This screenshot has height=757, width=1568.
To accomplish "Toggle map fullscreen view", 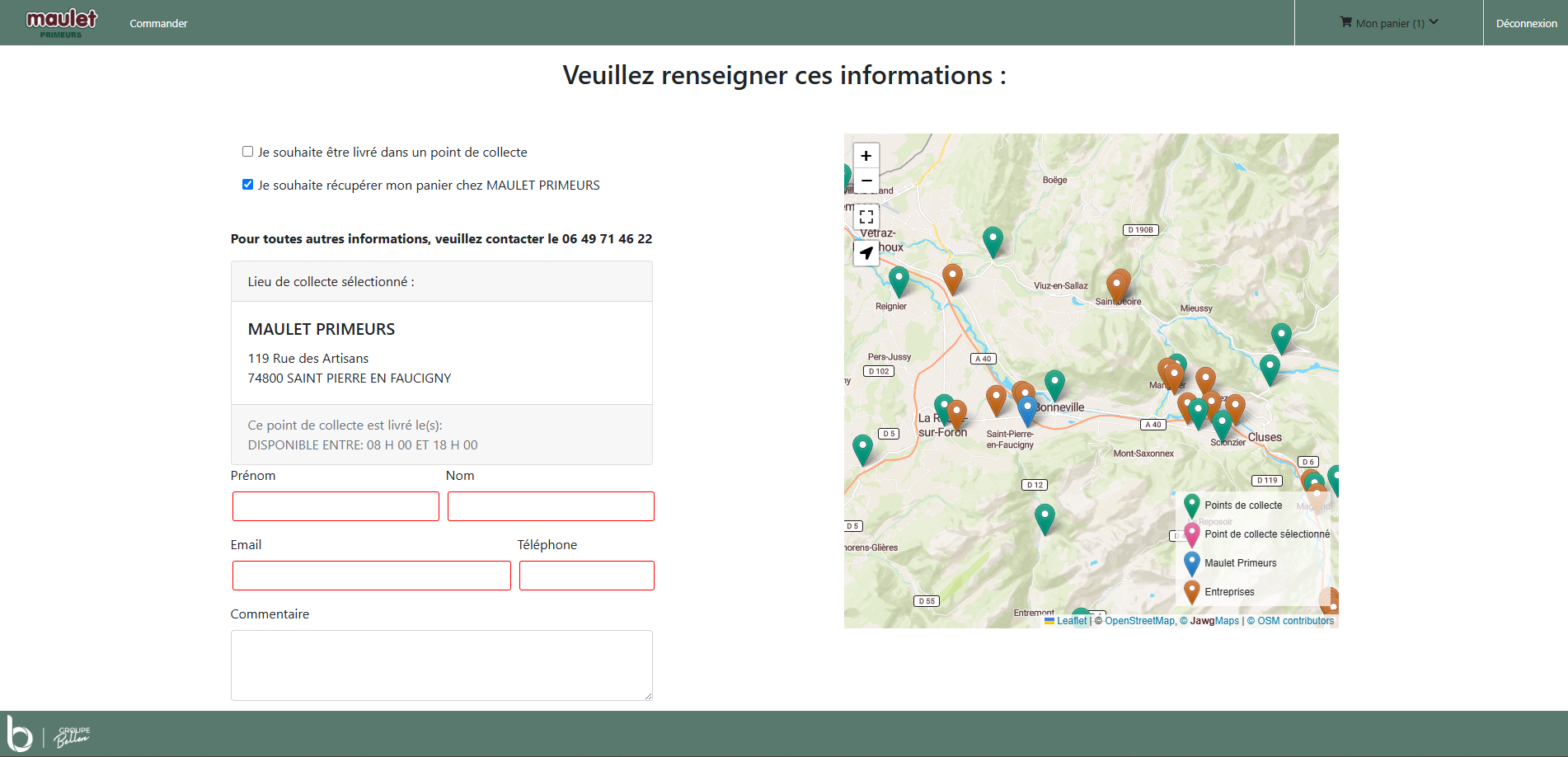I will pos(866,217).
